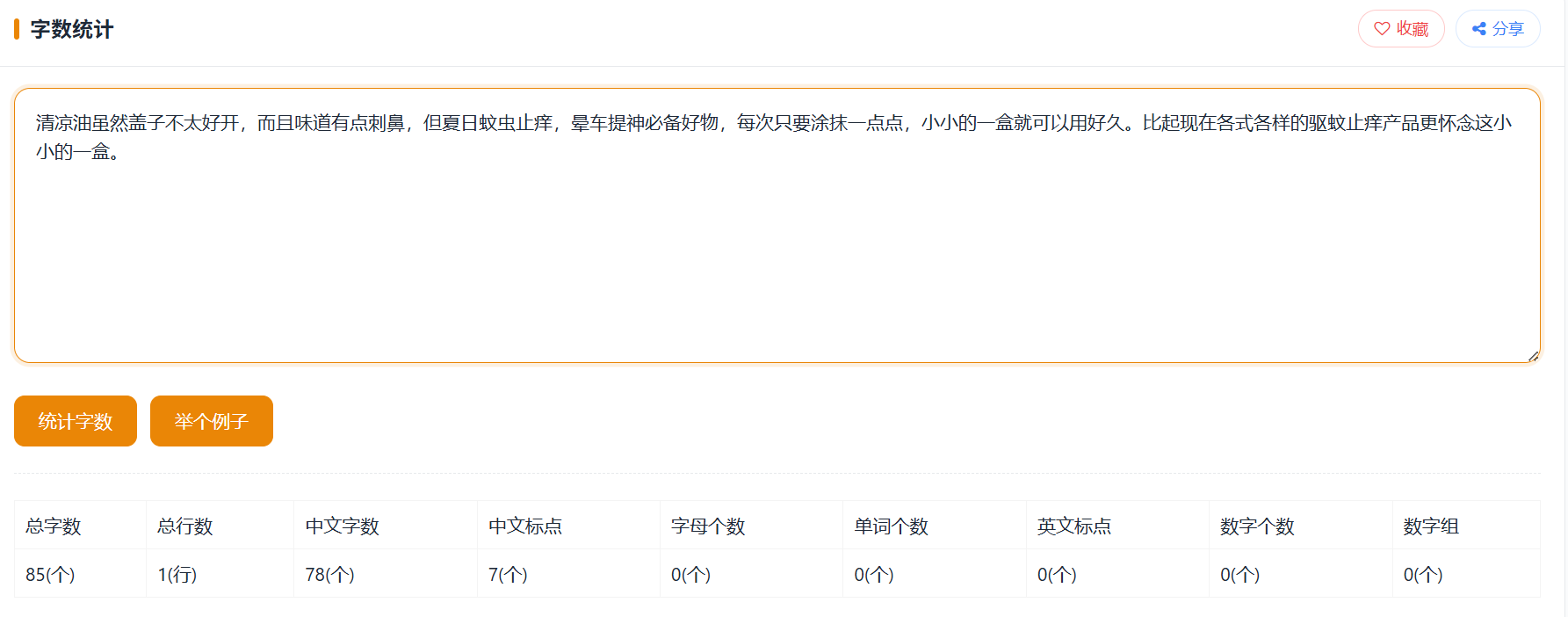Click the 收藏 favorite button
This screenshot has width=1568, height=617.
[x=1401, y=29]
